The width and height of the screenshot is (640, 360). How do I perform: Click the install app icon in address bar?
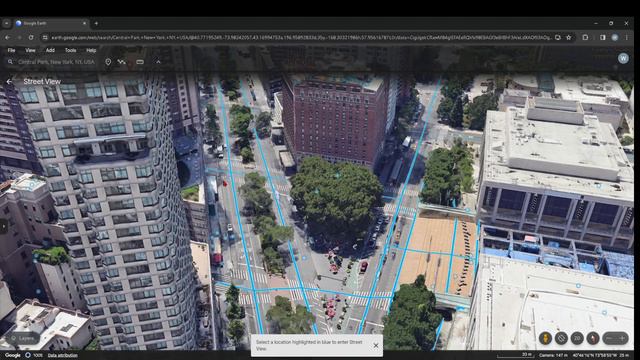click(558, 37)
